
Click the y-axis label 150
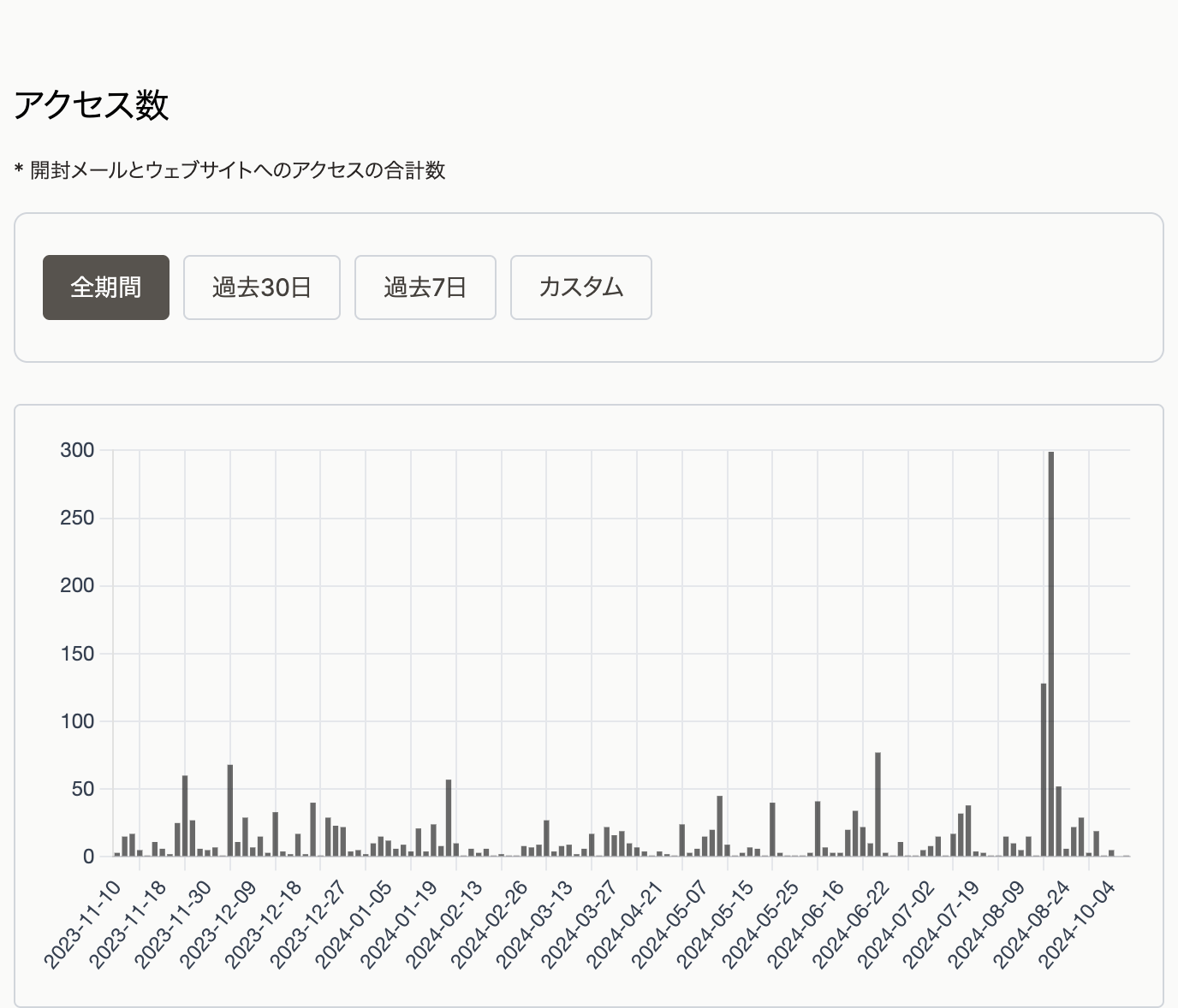pos(77,654)
